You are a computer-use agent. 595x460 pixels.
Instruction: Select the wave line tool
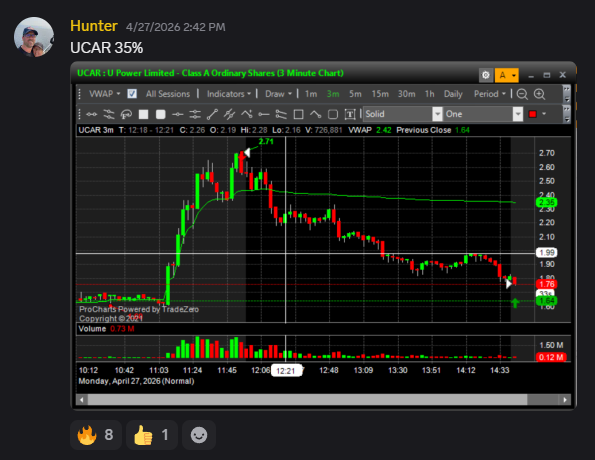point(315,114)
